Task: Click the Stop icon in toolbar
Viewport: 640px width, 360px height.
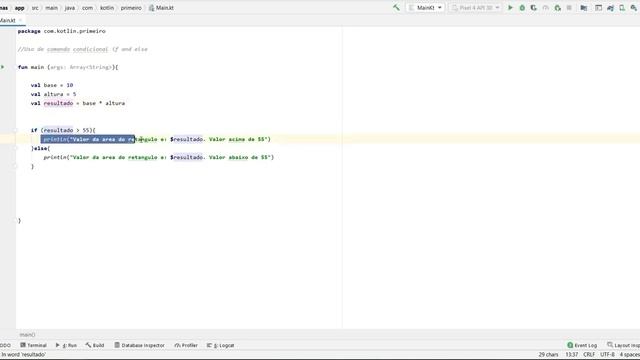Action: pos(569,8)
